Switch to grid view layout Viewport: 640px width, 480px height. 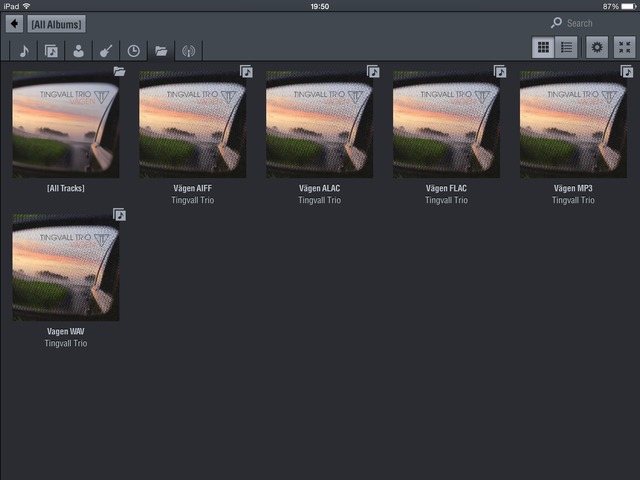pos(543,47)
